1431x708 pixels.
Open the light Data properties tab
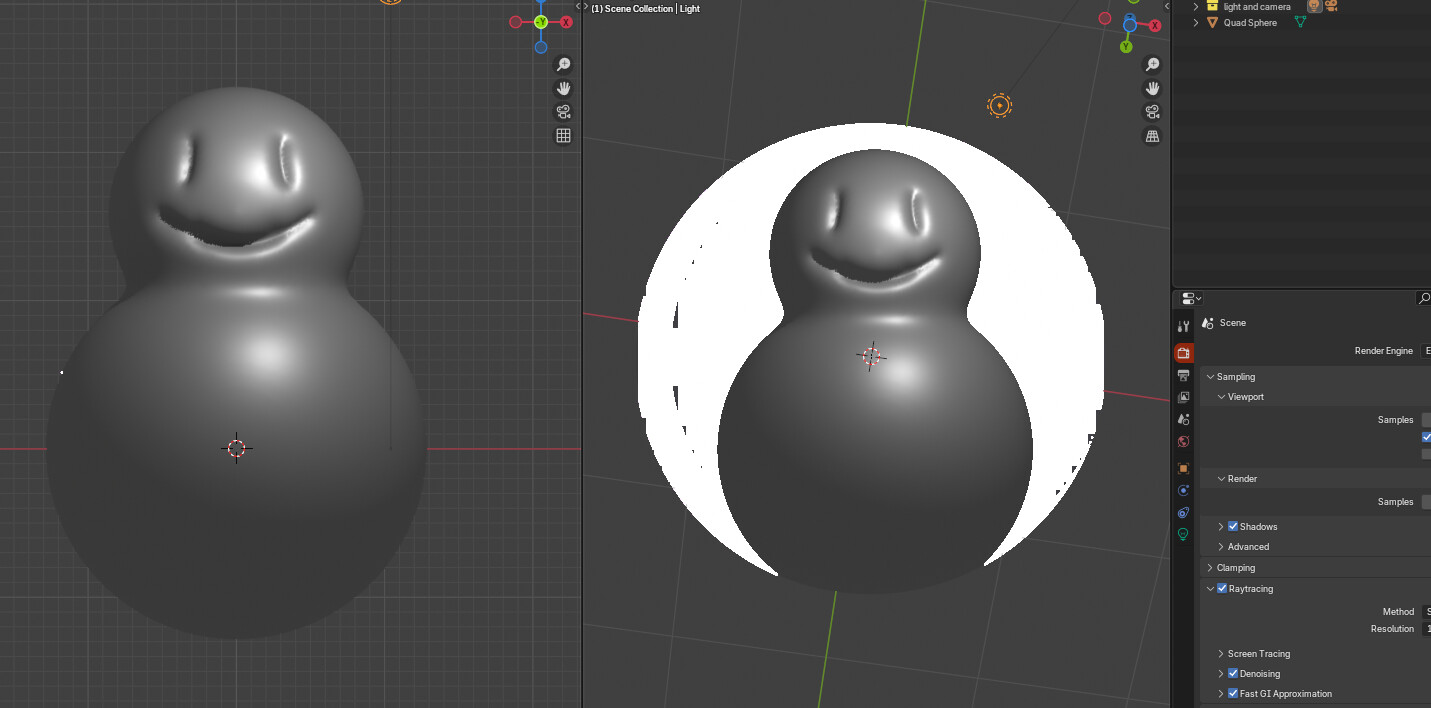pyautogui.click(x=1183, y=534)
